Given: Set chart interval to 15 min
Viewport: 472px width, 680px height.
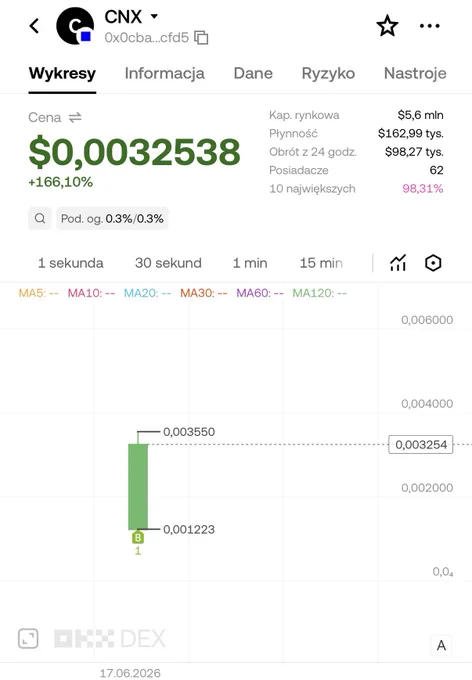Looking at the screenshot, I should pos(321,263).
